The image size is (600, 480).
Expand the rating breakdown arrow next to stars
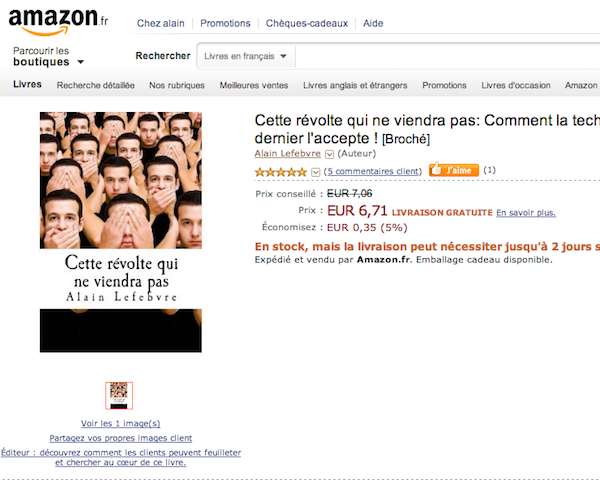coord(315,172)
